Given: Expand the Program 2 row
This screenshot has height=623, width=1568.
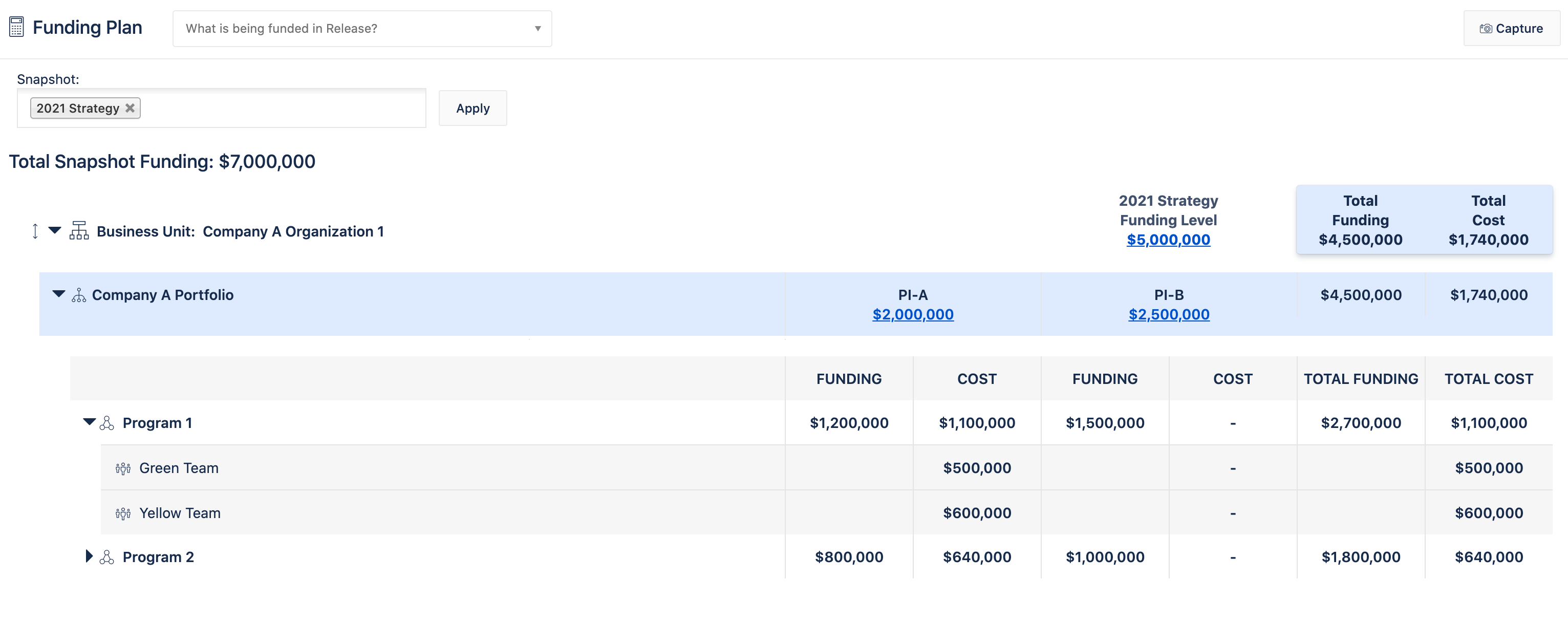Looking at the screenshot, I should click(x=89, y=556).
